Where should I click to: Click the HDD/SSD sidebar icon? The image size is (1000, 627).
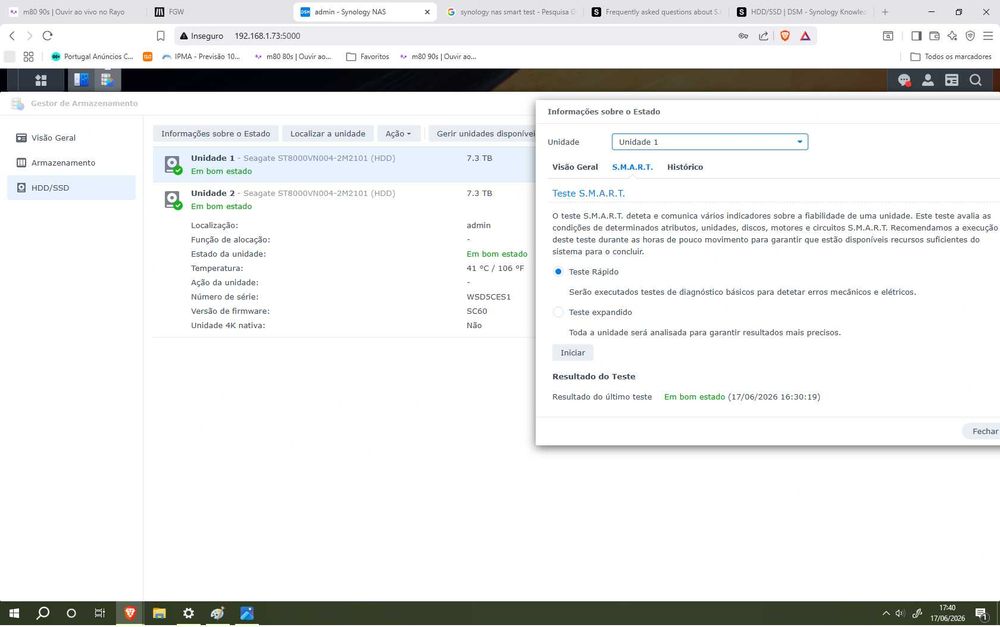pos(21,188)
